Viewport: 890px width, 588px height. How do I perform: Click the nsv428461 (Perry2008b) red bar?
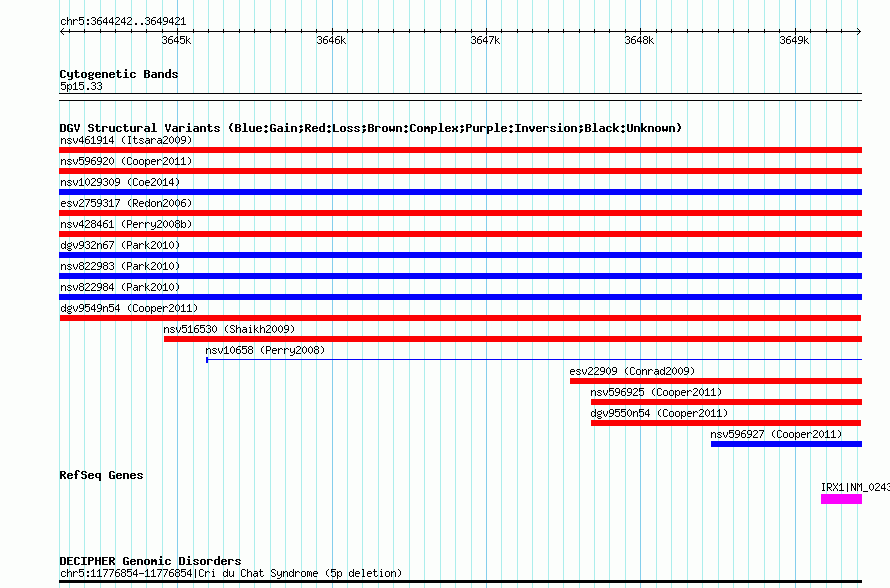pyautogui.click(x=460, y=234)
